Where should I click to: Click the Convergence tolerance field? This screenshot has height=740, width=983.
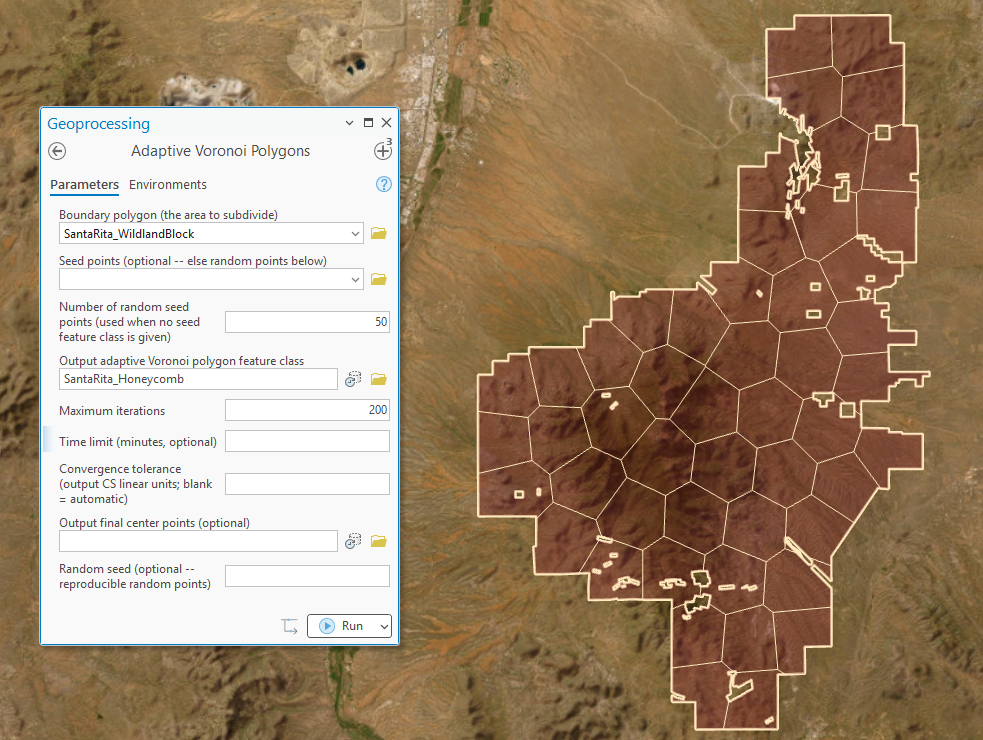pyautogui.click(x=307, y=484)
